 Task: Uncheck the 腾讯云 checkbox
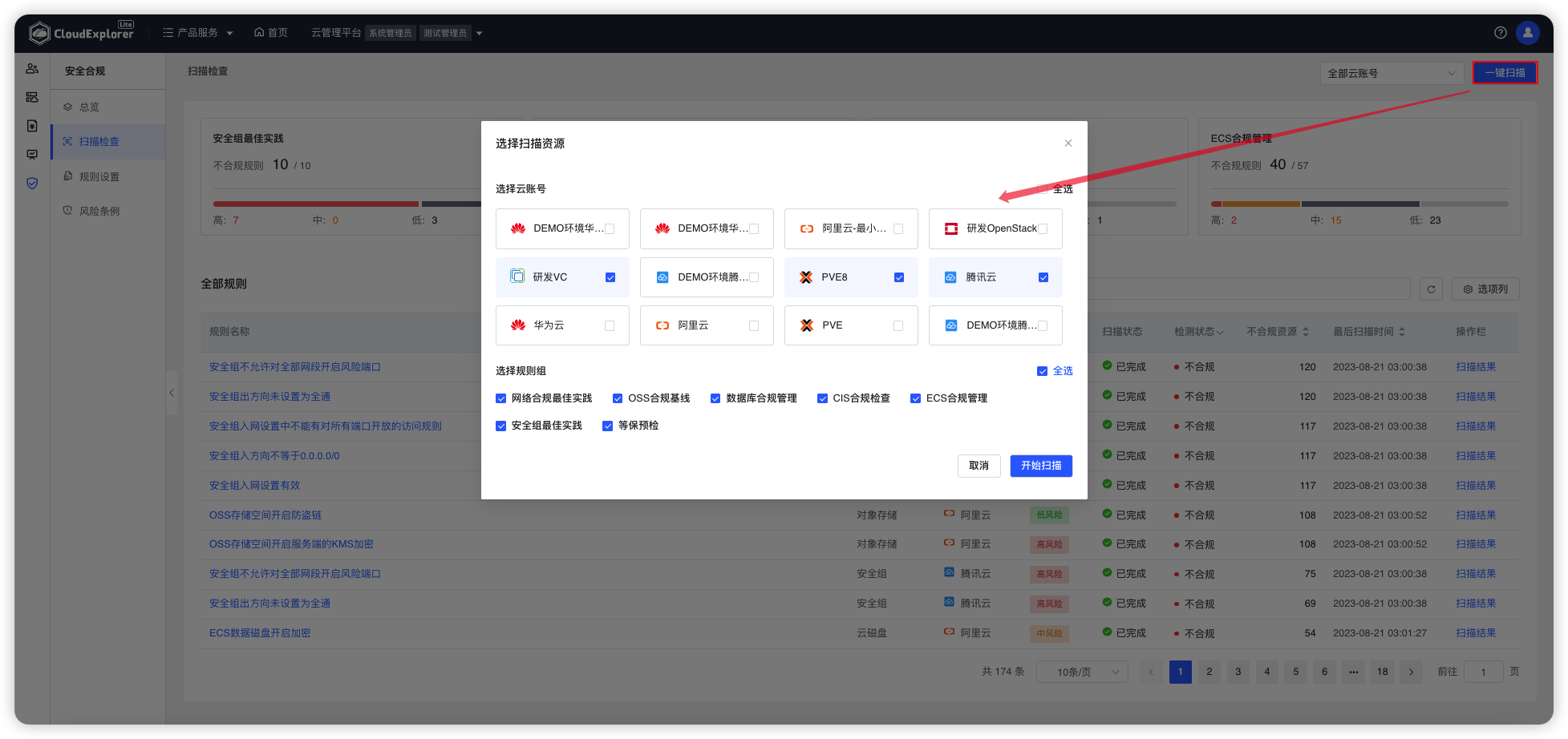point(1043,277)
